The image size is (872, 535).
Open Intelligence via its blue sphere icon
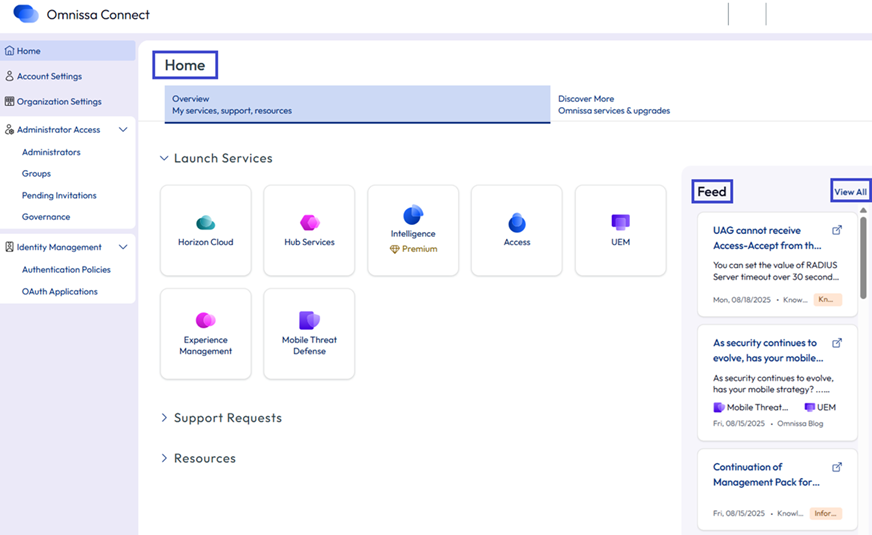click(413, 214)
